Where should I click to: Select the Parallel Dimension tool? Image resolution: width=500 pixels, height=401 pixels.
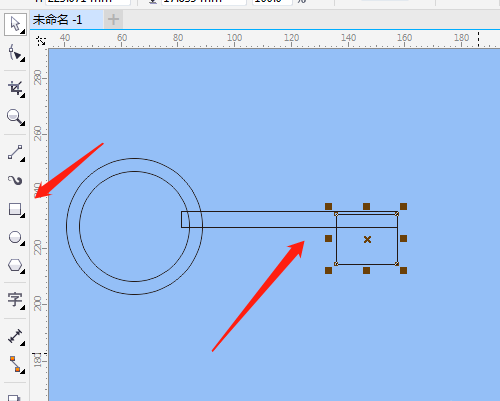15,336
